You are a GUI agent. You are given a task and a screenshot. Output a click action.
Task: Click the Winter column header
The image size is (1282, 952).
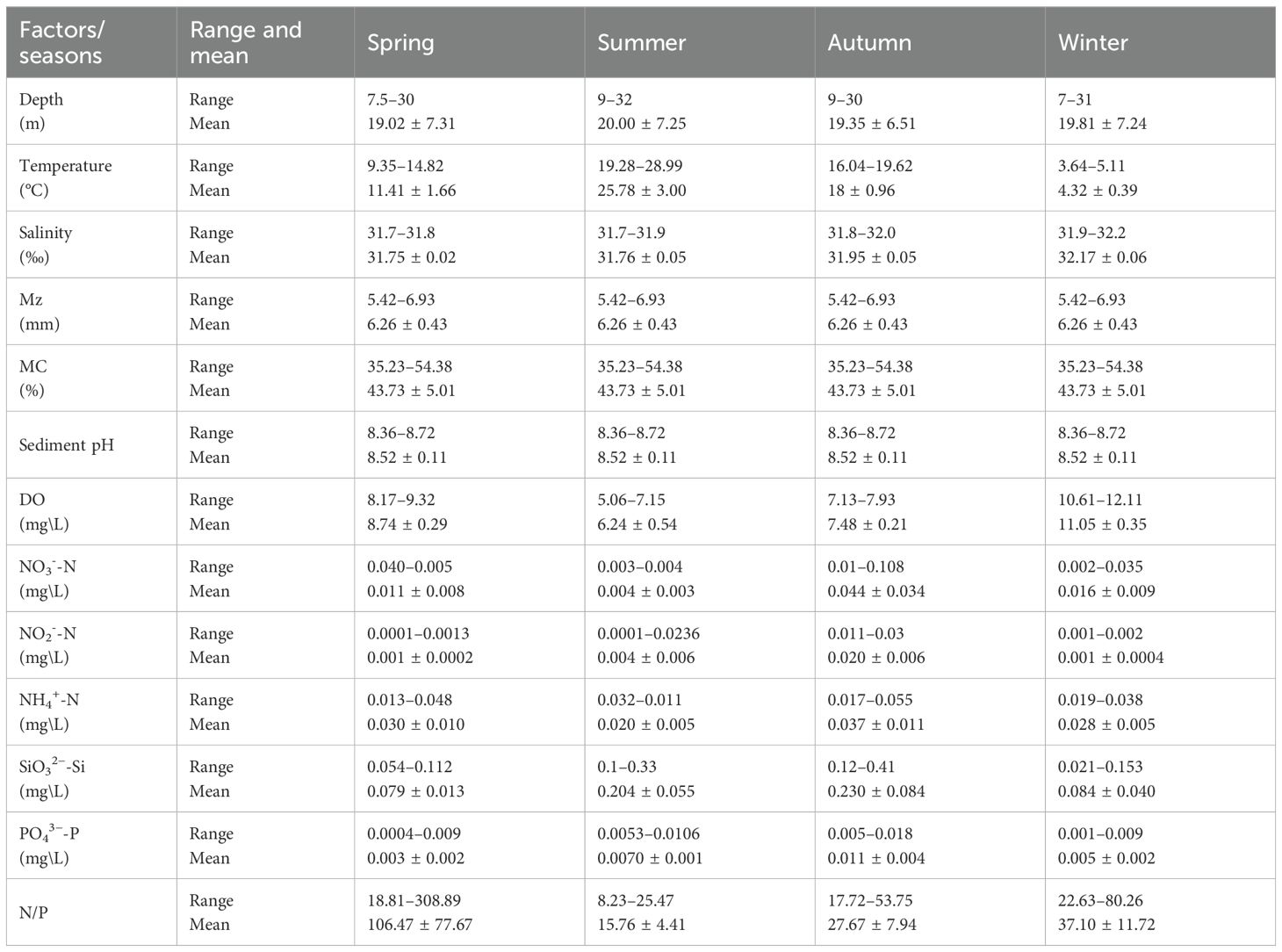(1092, 42)
